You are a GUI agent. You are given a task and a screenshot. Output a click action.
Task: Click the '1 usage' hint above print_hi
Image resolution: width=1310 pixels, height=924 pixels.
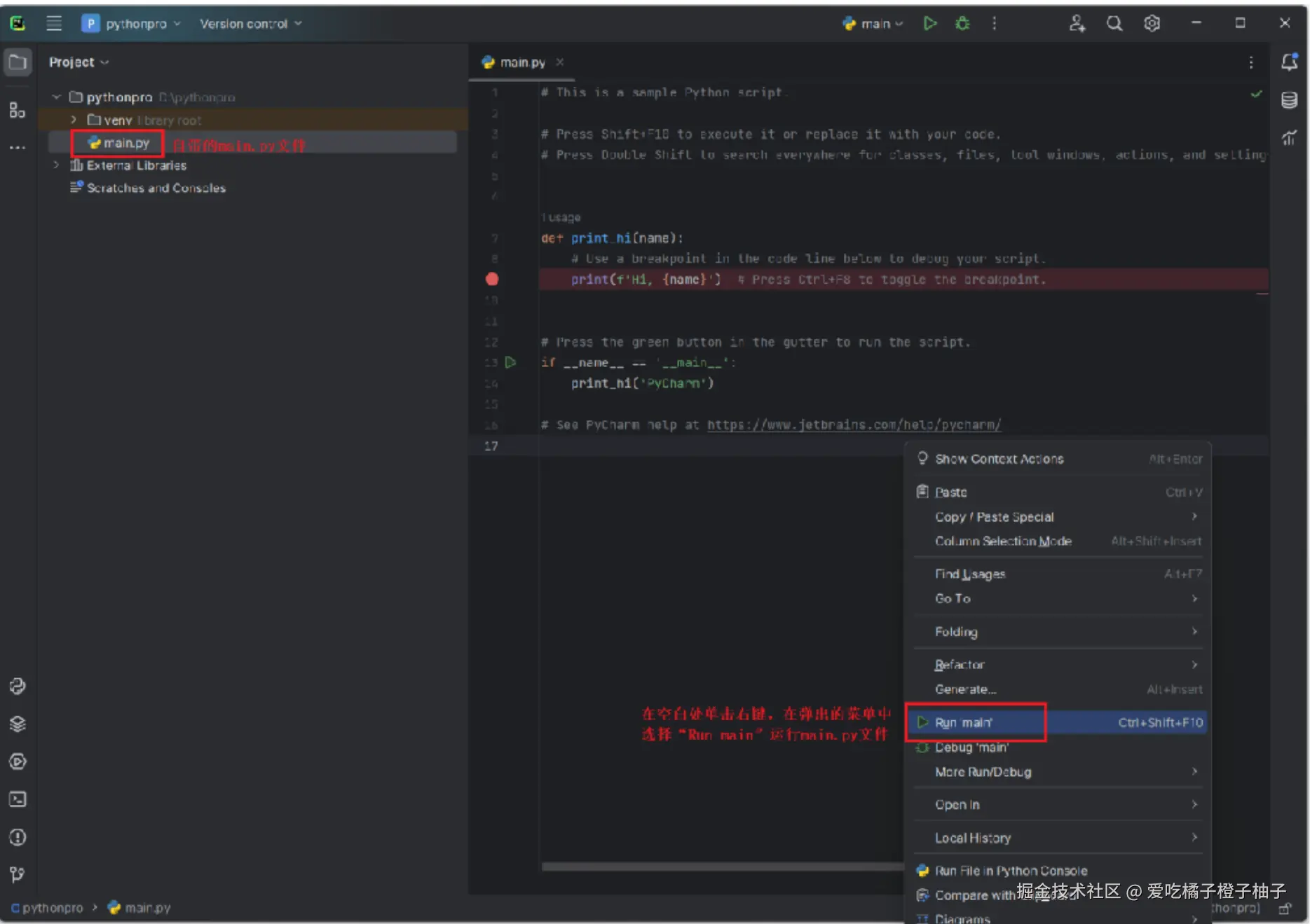pyautogui.click(x=561, y=217)
